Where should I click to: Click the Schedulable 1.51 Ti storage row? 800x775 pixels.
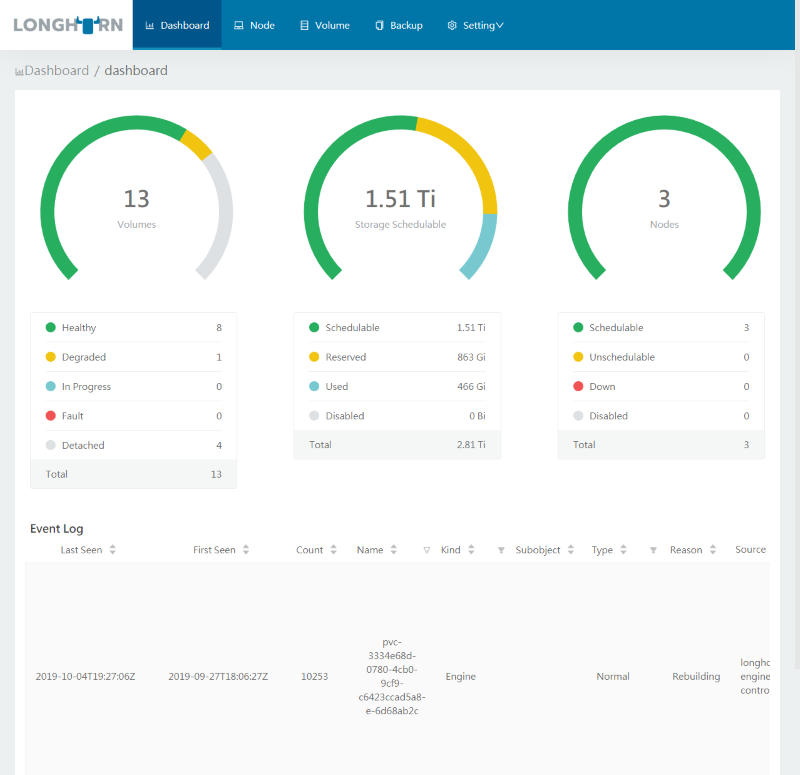coord(397,328)
